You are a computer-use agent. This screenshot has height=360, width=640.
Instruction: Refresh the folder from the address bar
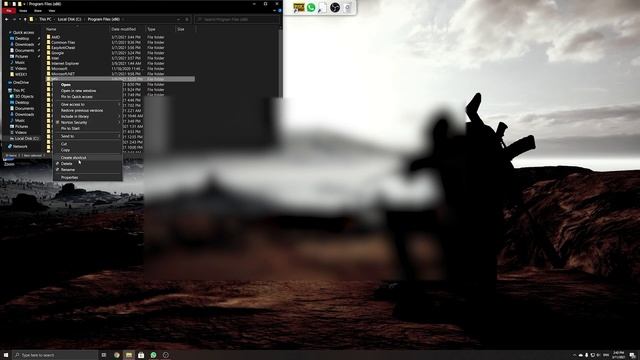[187, 19]
